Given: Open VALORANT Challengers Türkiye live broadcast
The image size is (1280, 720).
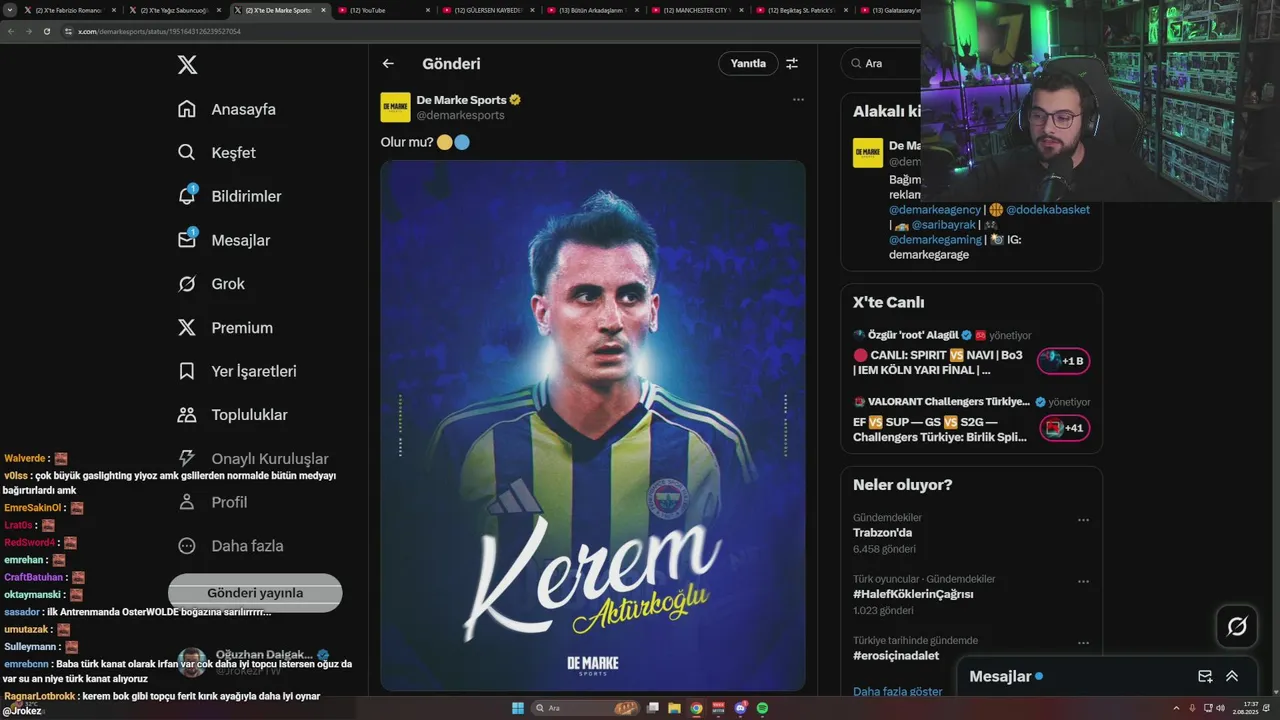Looking at the screenshot, I should coord(940,429).
